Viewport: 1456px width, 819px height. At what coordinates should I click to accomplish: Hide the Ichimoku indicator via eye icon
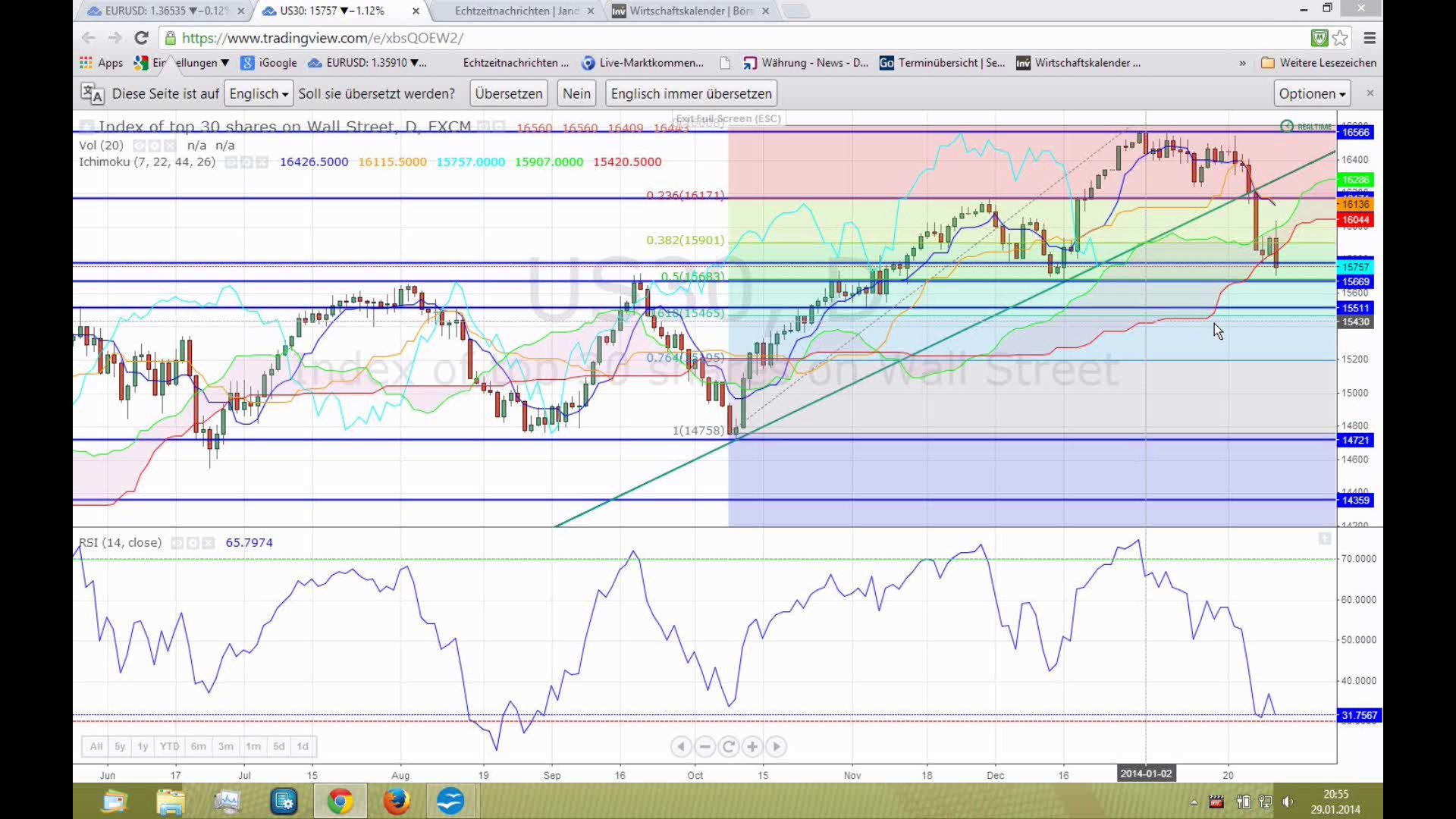(231, 162)
